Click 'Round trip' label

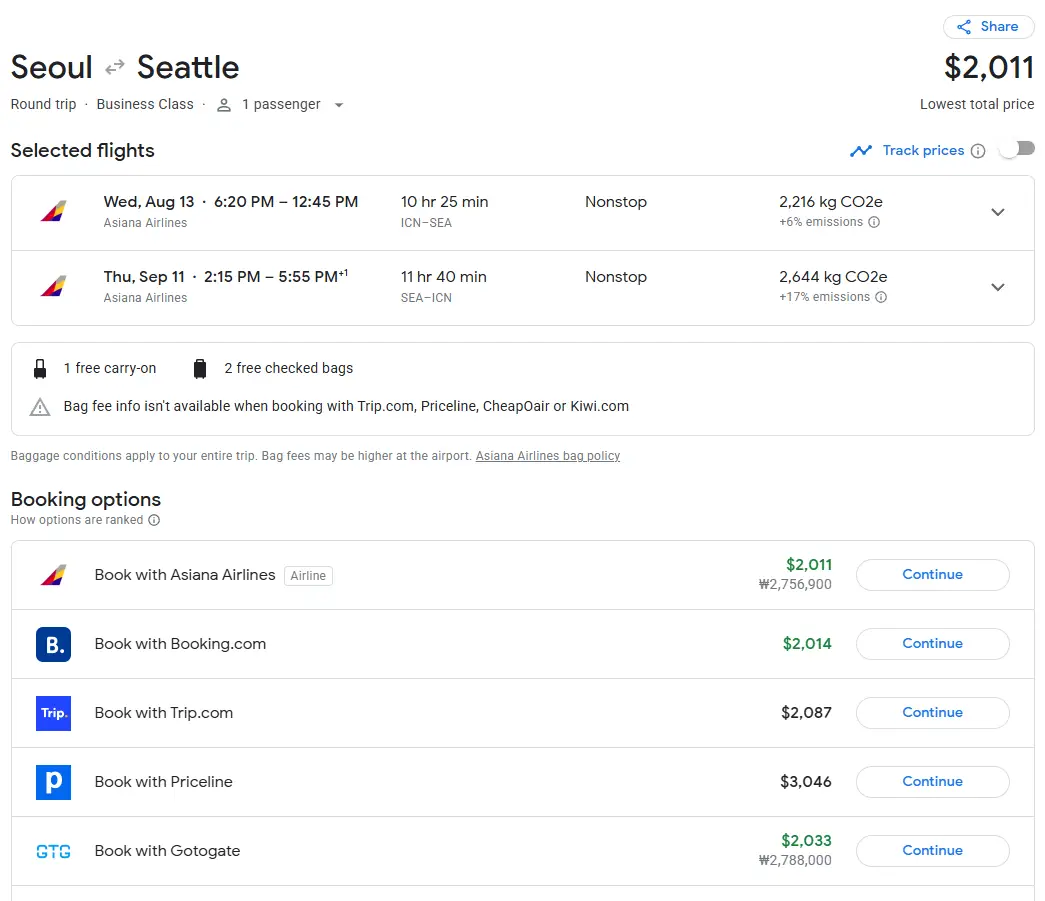[x=43, y=105]
